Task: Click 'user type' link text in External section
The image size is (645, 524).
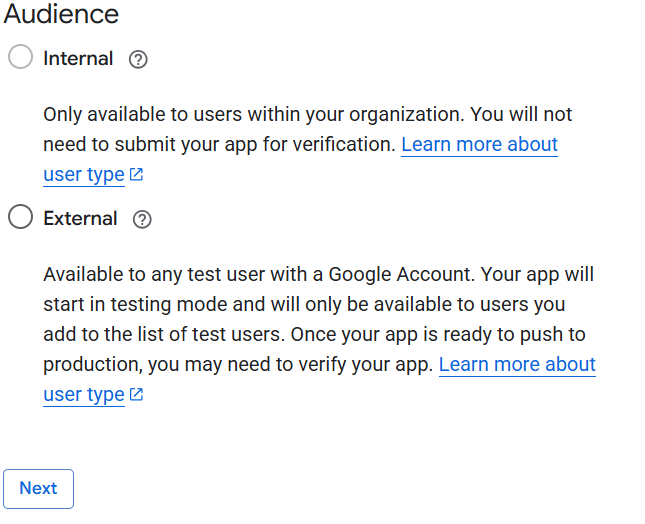Action: pos(83,395)
